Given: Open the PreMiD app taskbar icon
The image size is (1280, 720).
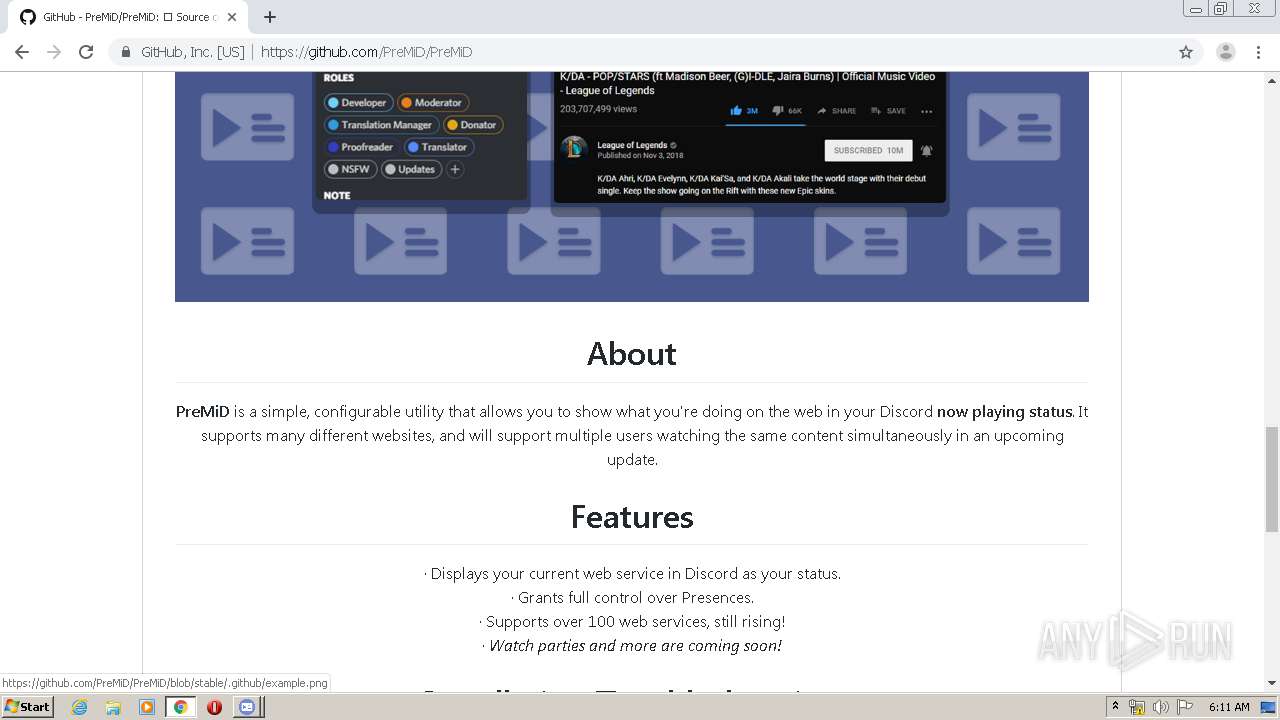Looking at the screenshot, I should (x=247, y=707).
